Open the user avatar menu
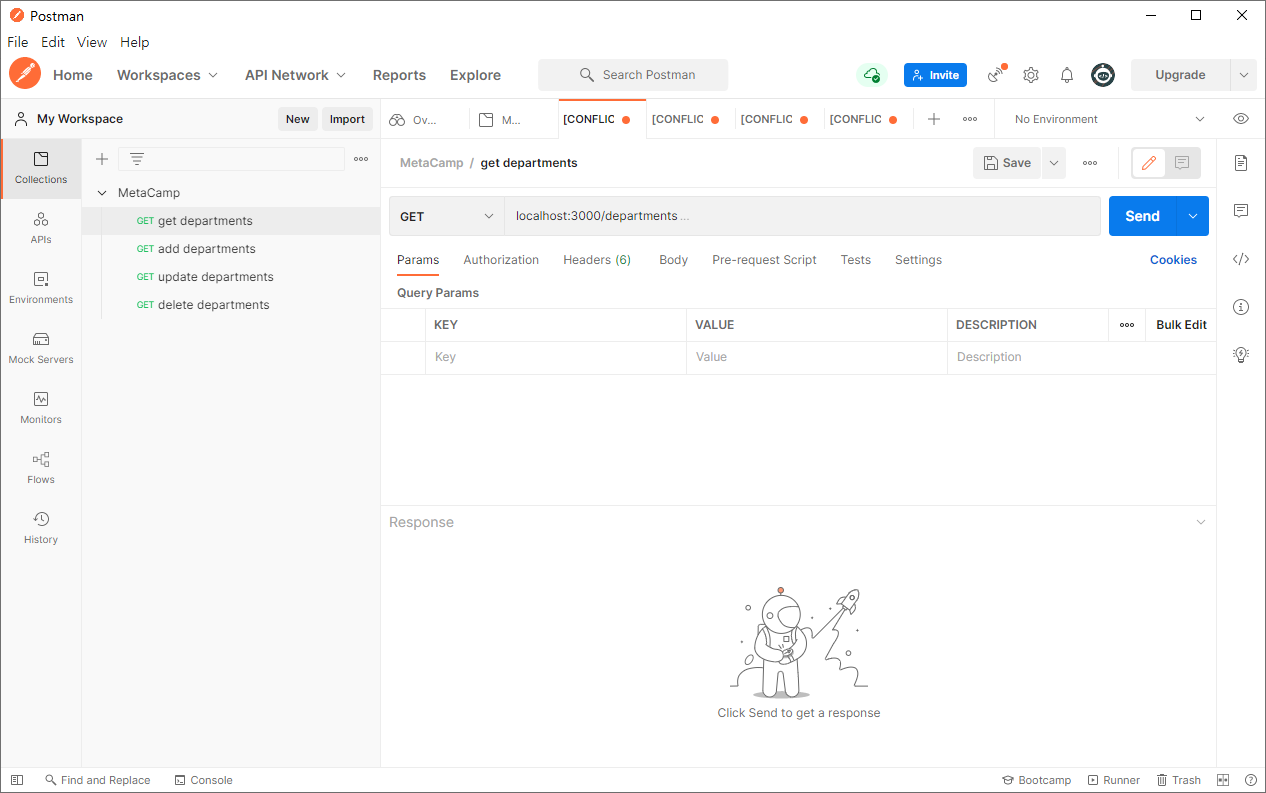1266x793 pixels. (x=1103, y=75)
